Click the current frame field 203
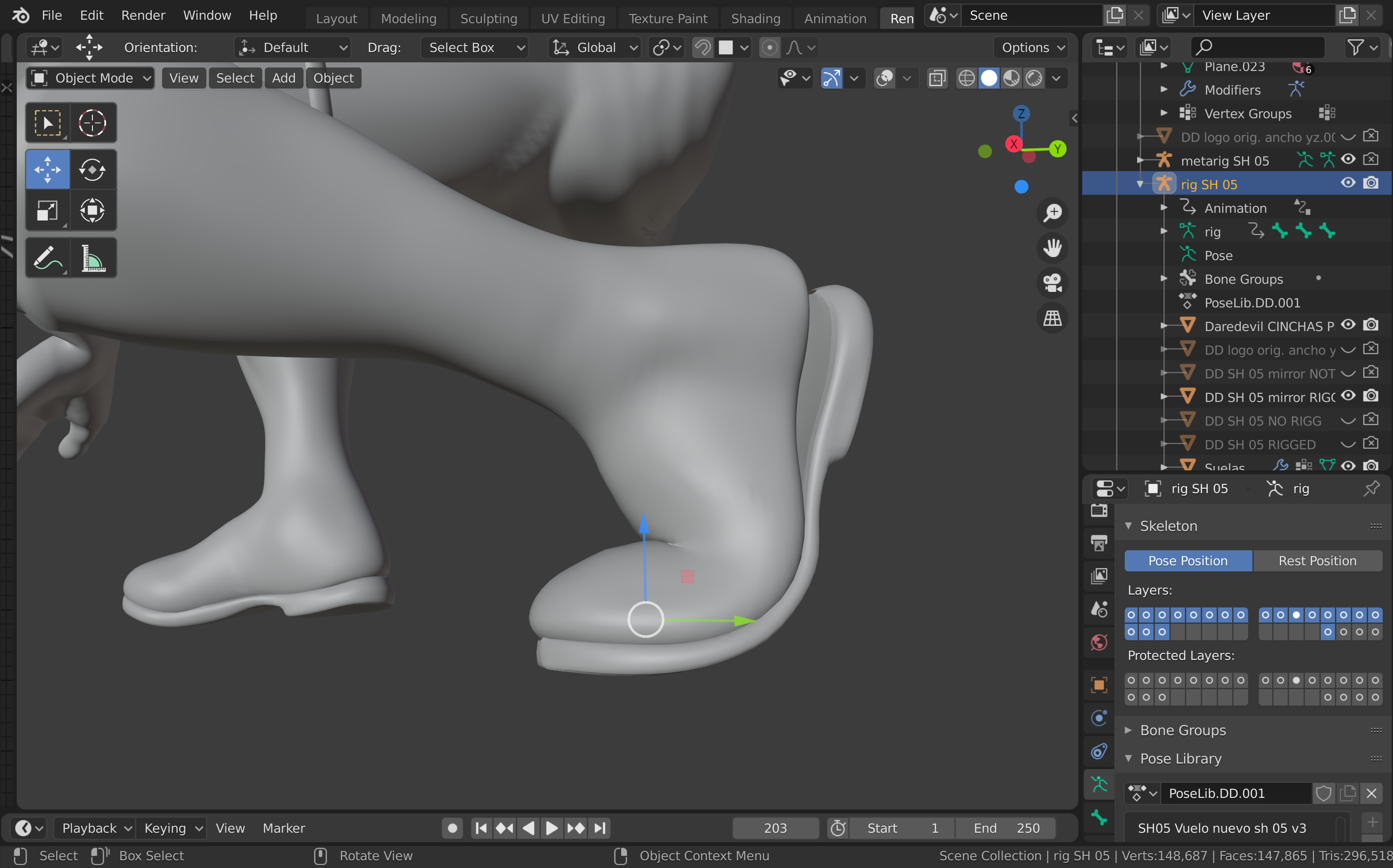The image size is (1393, 868). pyautogui.click(x=775, y=828)
